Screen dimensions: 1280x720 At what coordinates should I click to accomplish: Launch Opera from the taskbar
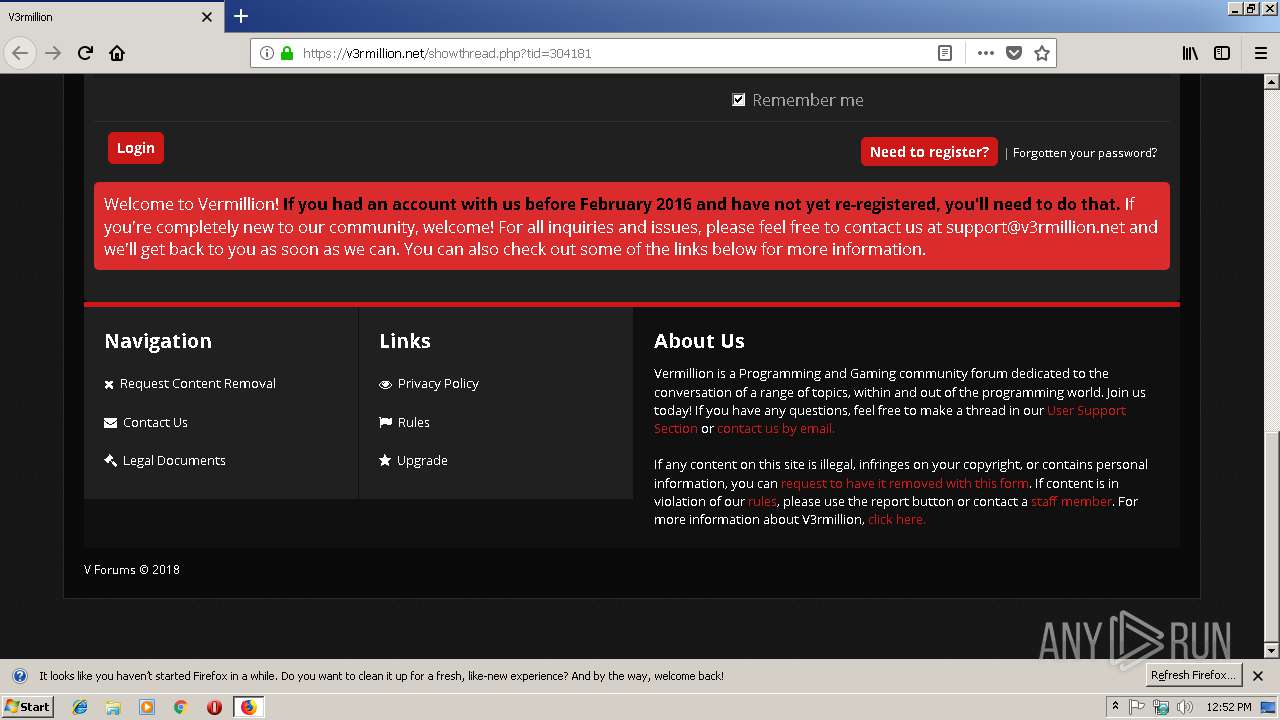point(214,707)
